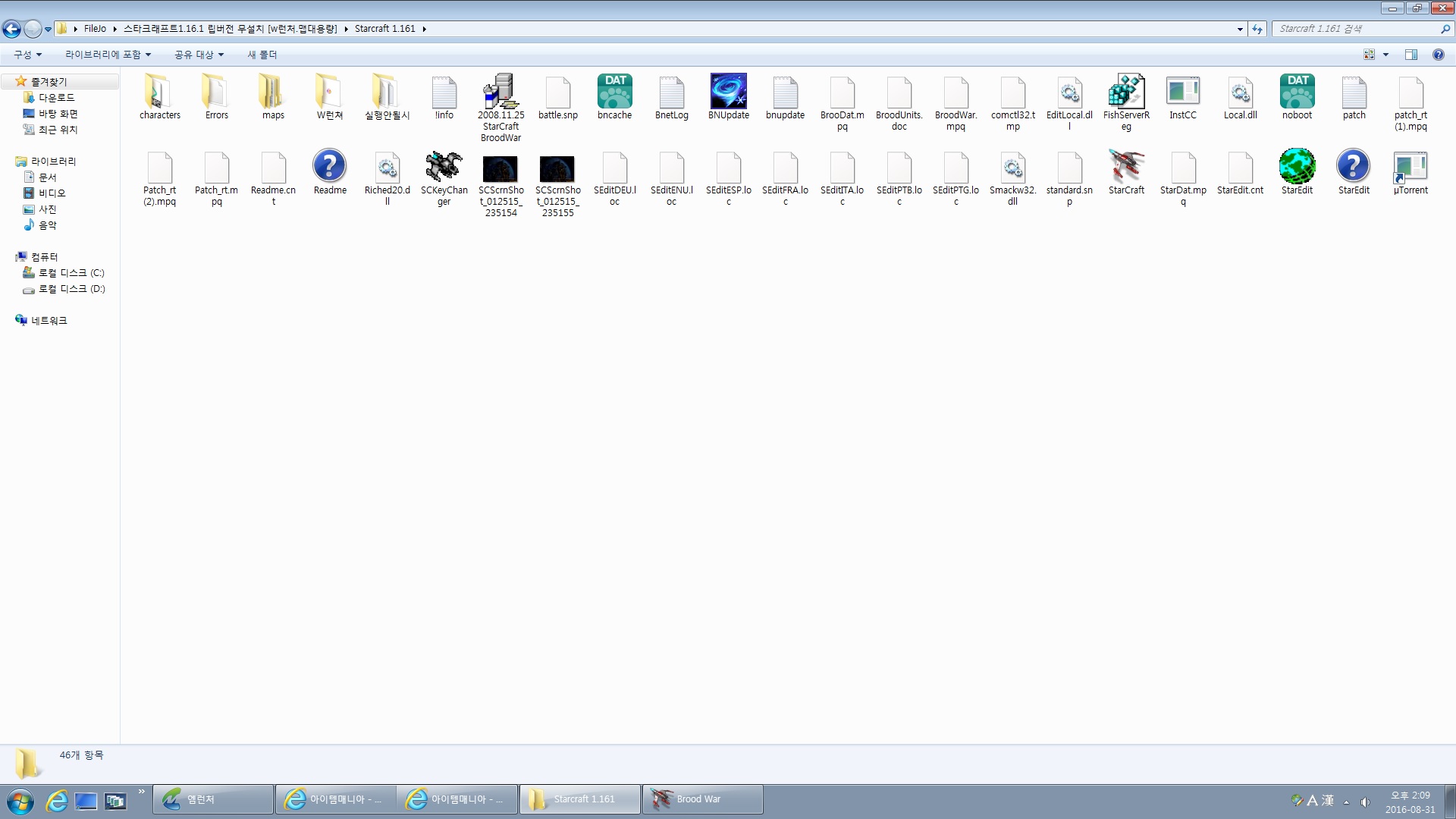Image resolution: width=1456 pixels, height=819 pixels.
Task: Select the Riched20.dll file
Action: point(387,178)
